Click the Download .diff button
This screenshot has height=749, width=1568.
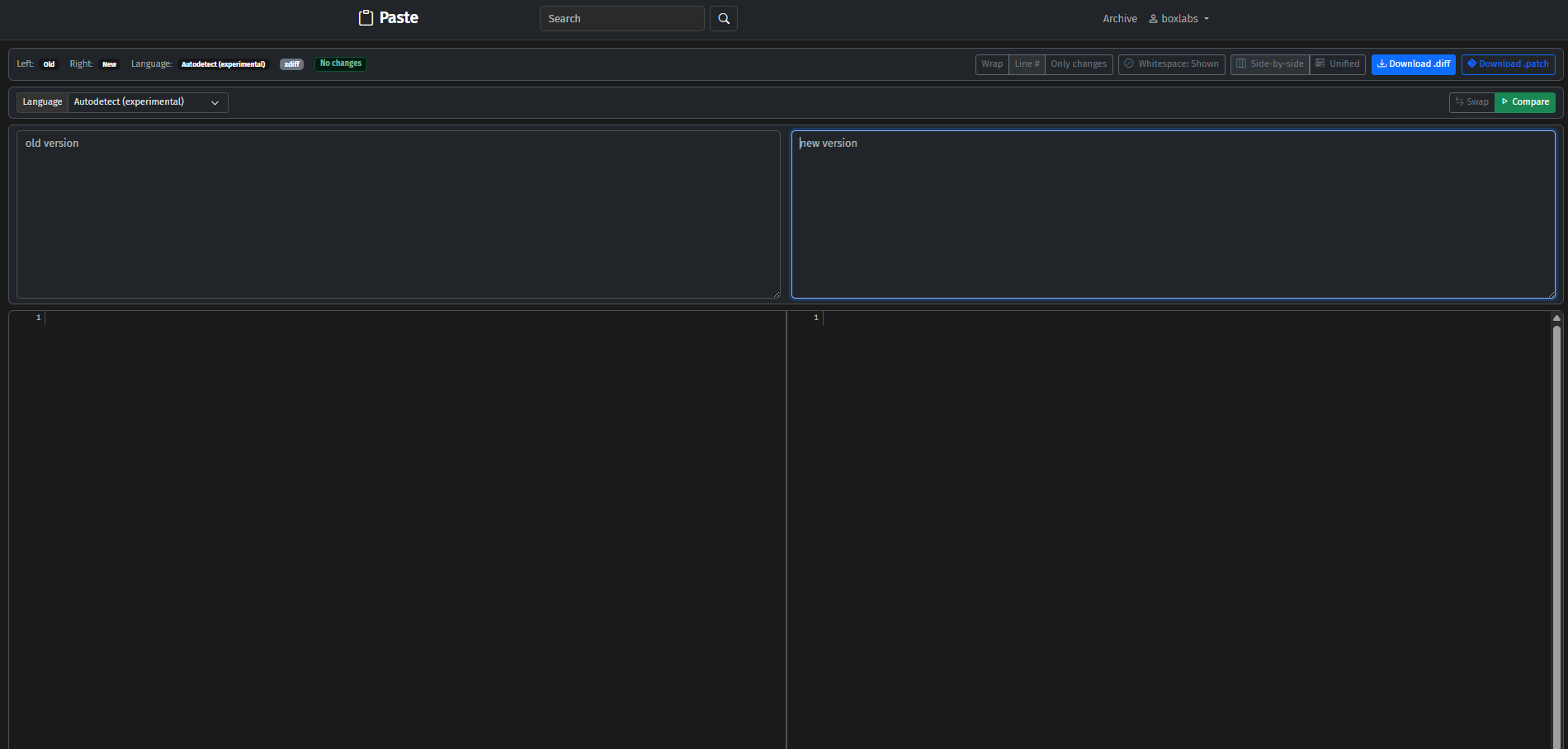tap(1413, 64)
